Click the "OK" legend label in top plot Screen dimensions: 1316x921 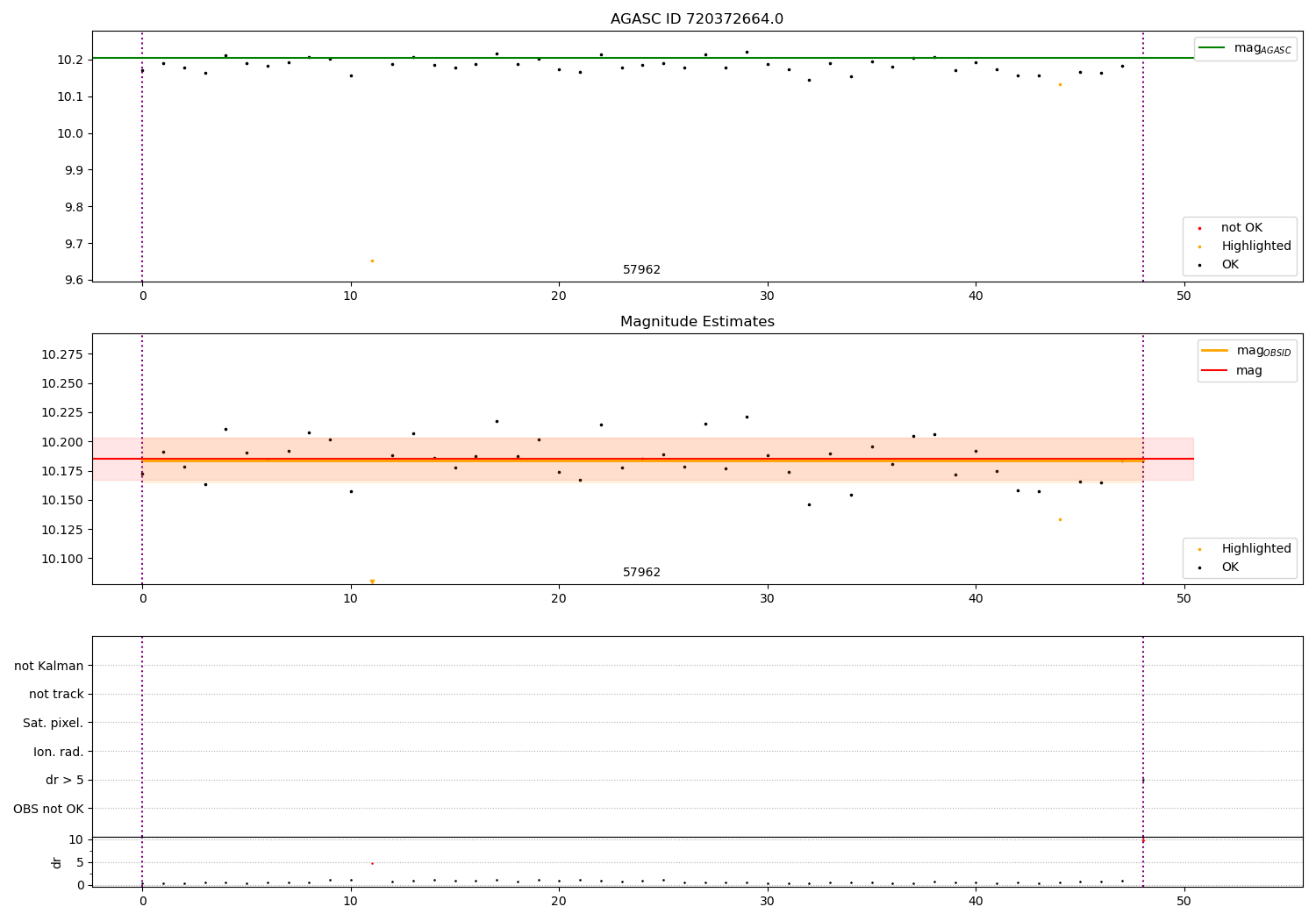pyautogui.click(x=1230, y=265)
